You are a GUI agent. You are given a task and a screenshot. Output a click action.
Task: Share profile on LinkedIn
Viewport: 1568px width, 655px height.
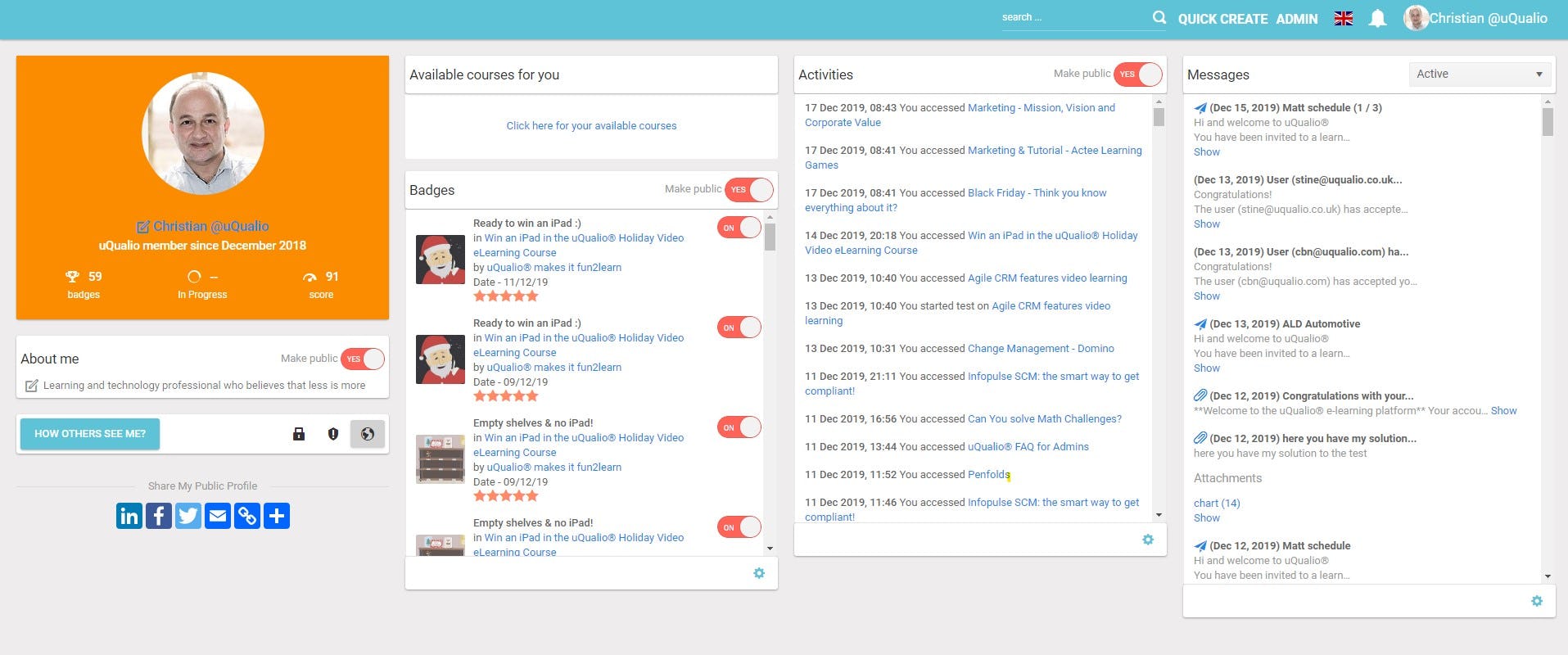(129, 516)
